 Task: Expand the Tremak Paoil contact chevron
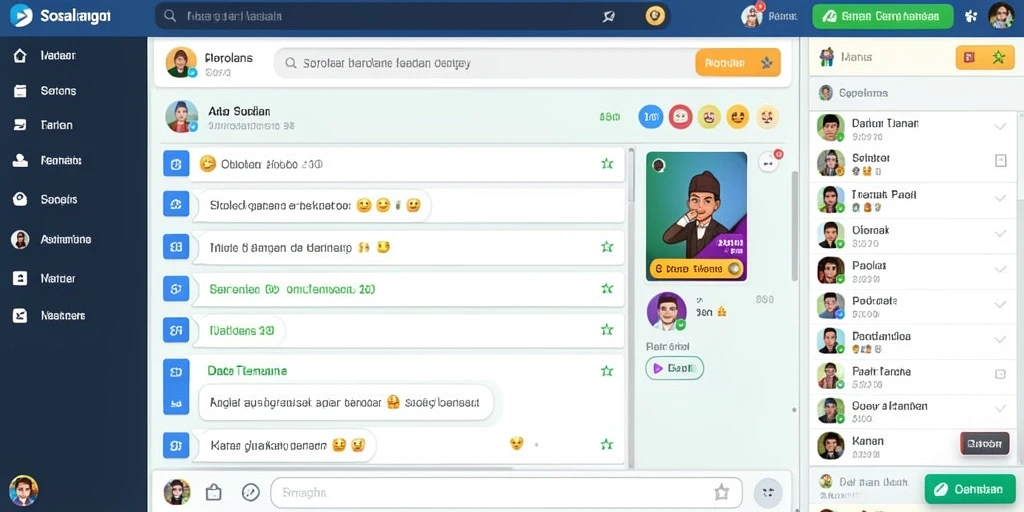click(1000, 197)
